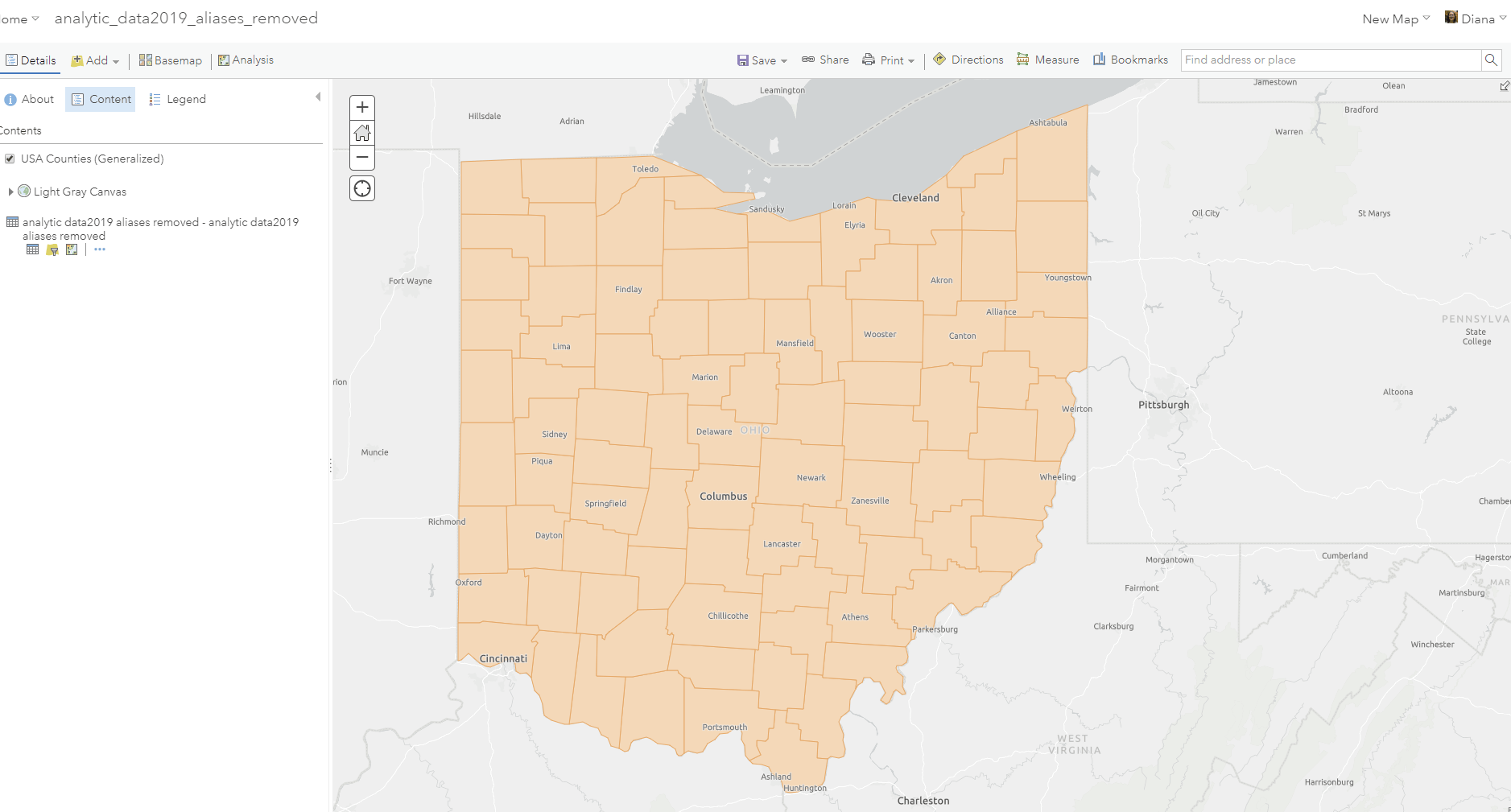Click the Chillicothe label on the map
Viewport: 1511px width, 812px height.
pos(728,616)
